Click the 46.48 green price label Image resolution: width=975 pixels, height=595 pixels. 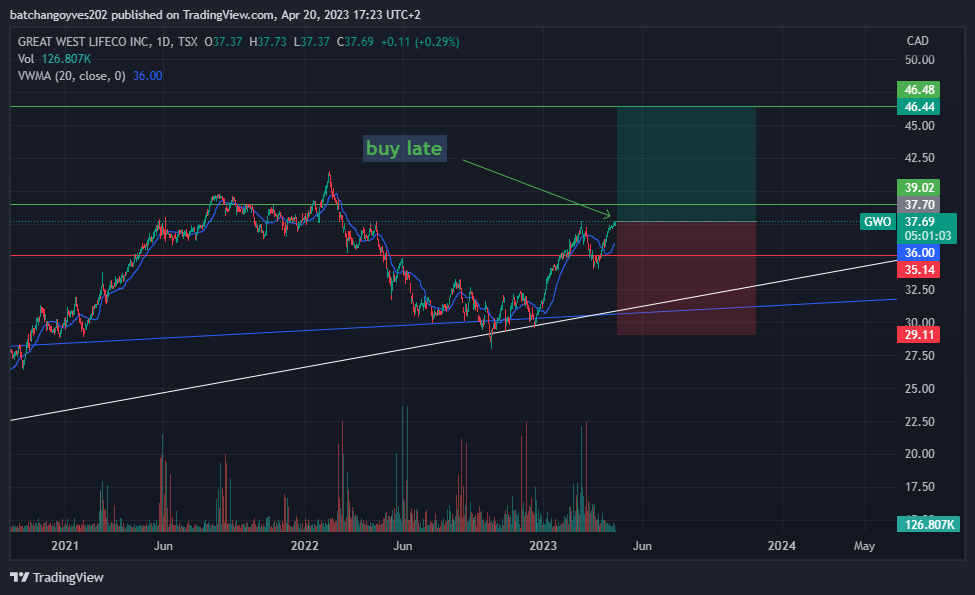click(x=919, y=90)
